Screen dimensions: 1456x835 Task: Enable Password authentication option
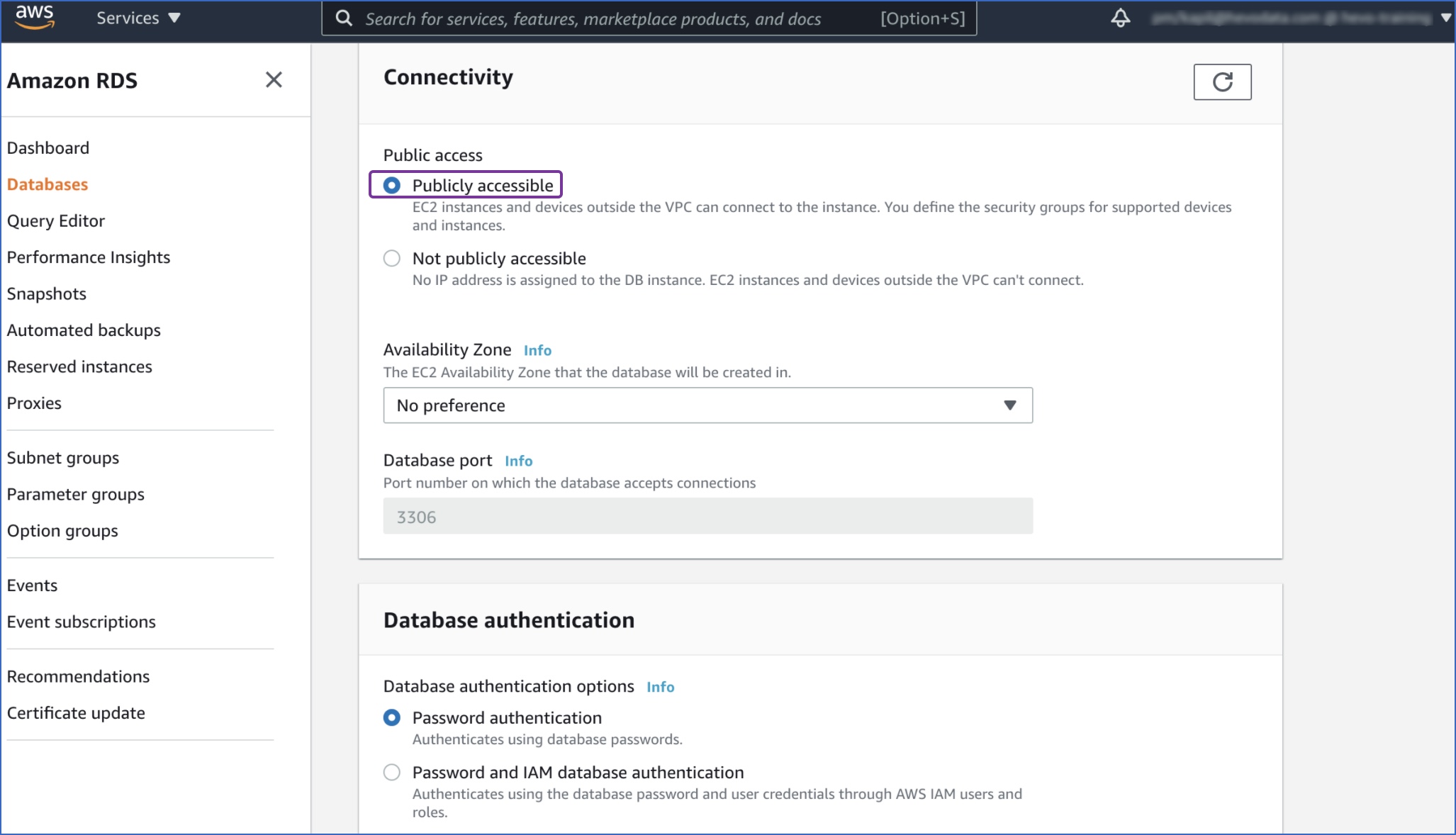(391, 718)
